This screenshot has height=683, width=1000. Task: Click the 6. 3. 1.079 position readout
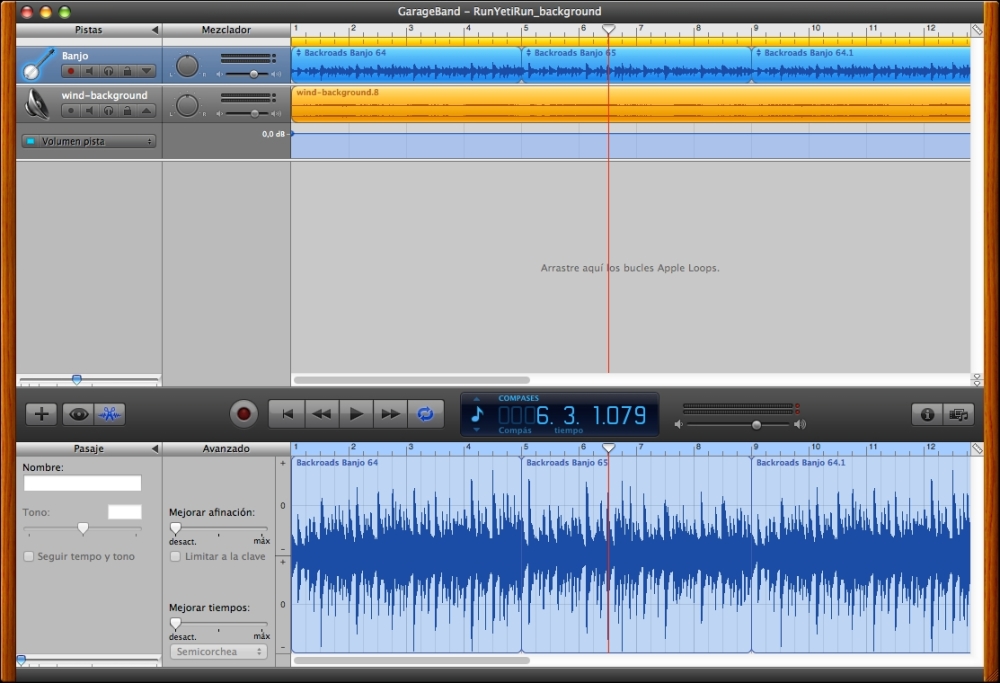click(591, 416)
